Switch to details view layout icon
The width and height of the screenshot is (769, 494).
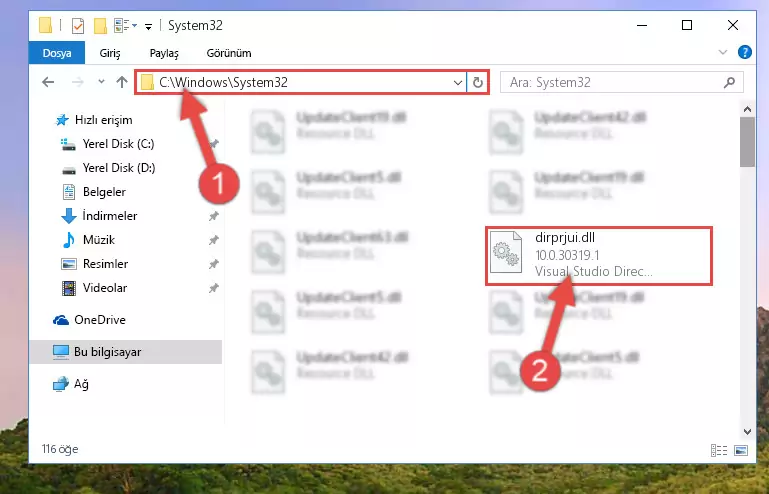719,450
